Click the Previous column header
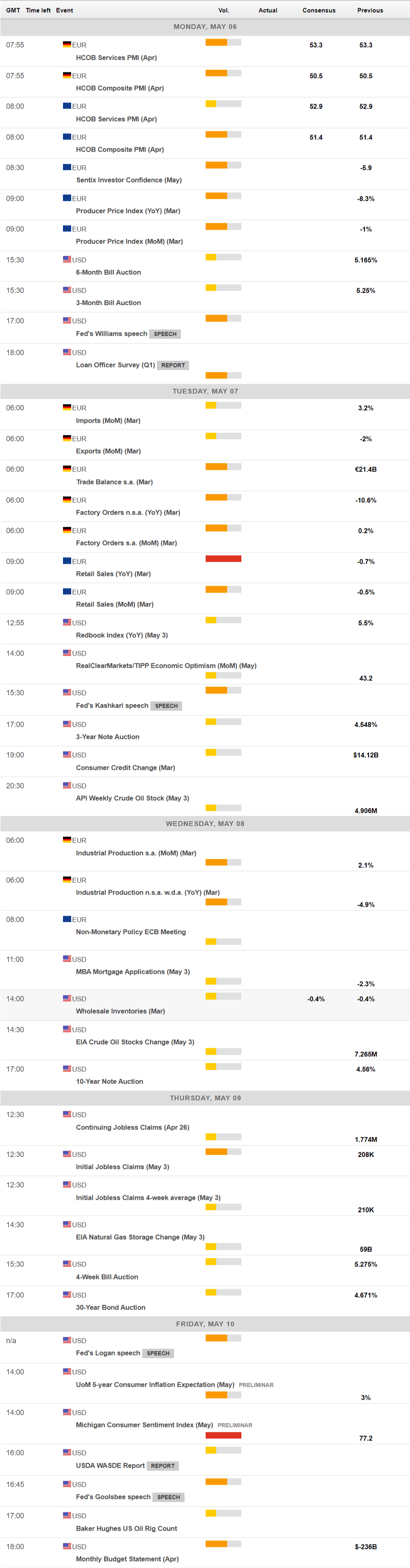Image resolution: width=410 pixels, height=1568 pixels. point(370,10)
